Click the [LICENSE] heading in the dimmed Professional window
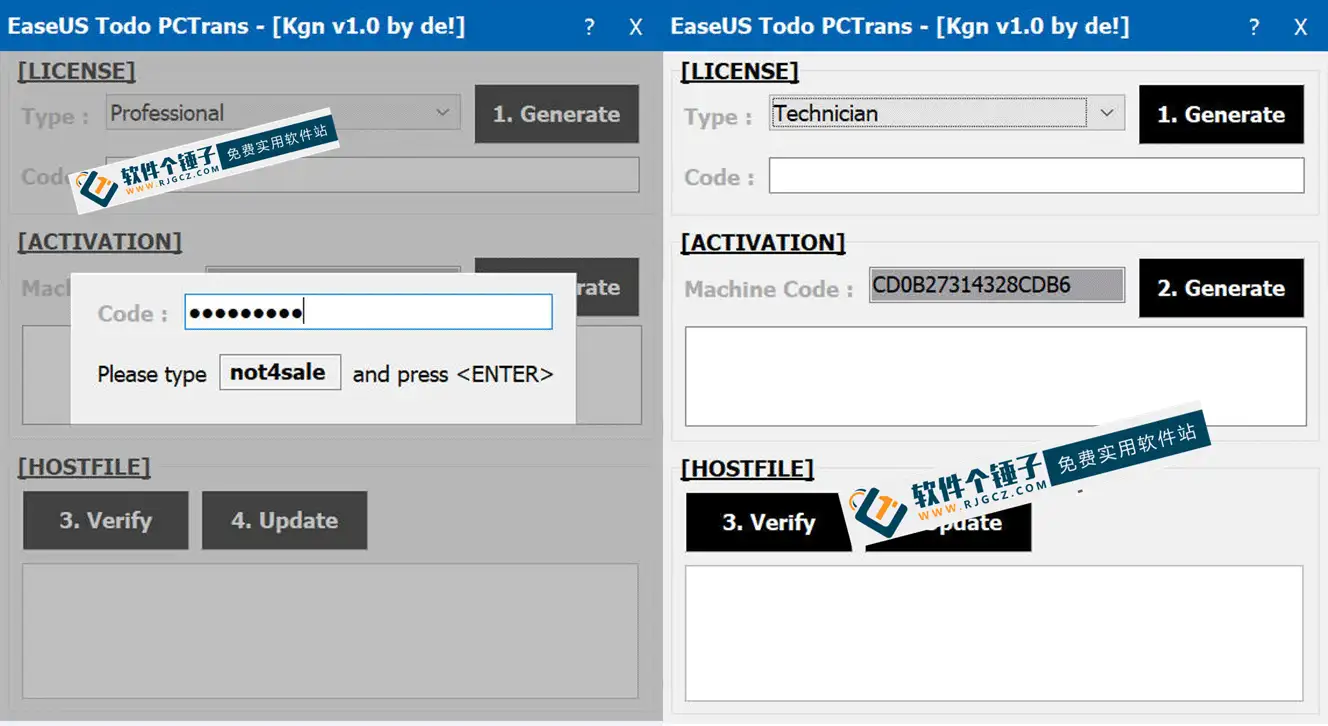 76,71
